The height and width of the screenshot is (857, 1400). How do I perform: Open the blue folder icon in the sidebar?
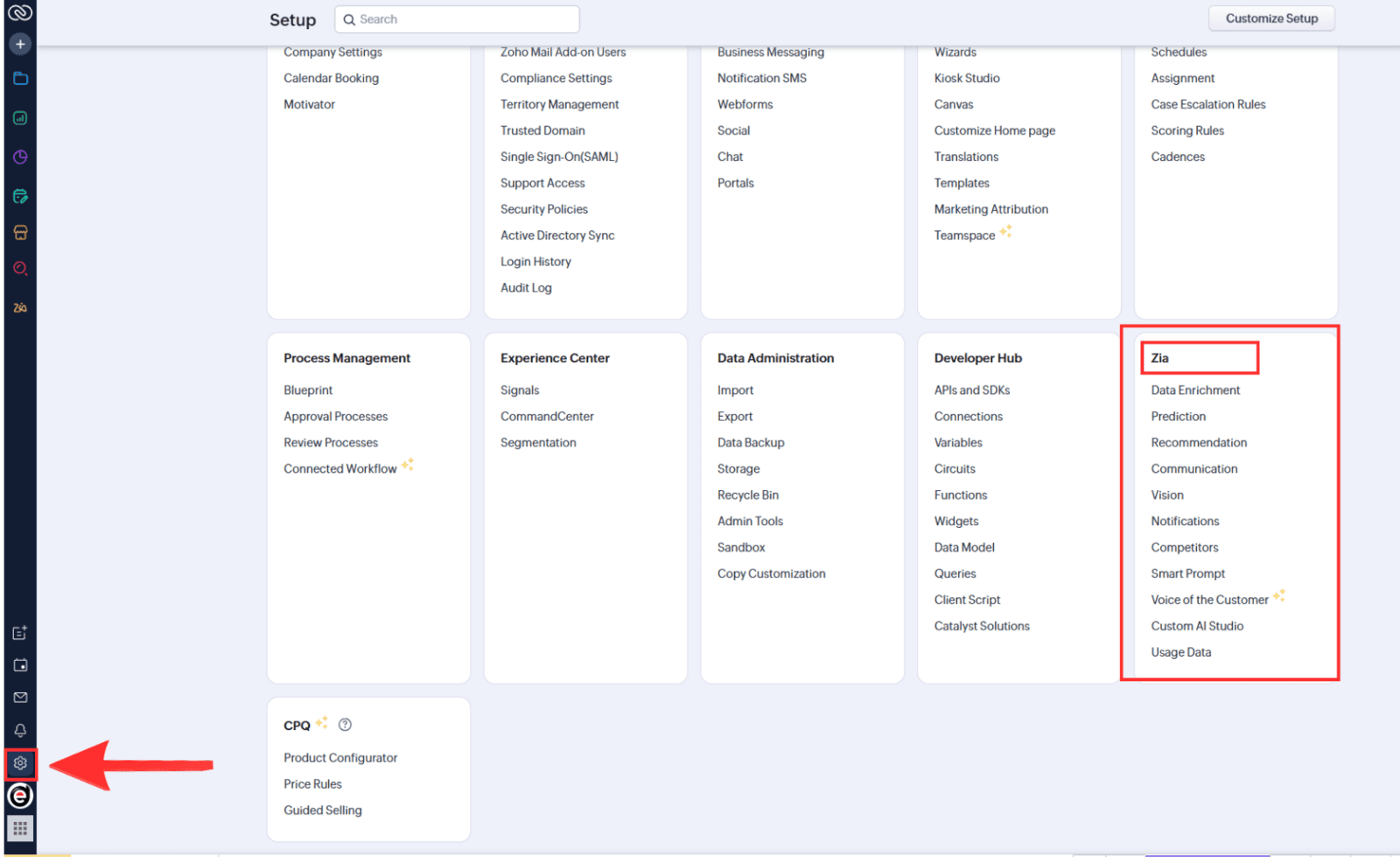click(19, 78)
